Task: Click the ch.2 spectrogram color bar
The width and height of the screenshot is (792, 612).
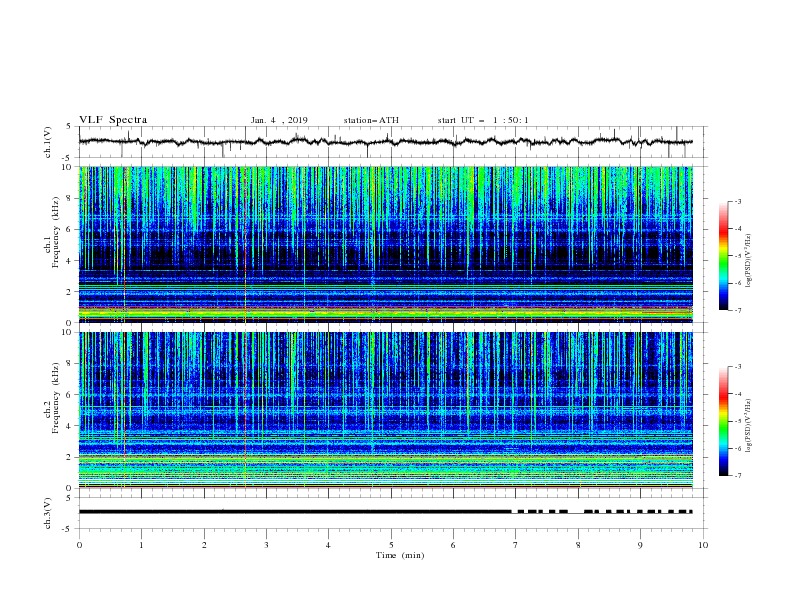Action: tap(724, 421)
